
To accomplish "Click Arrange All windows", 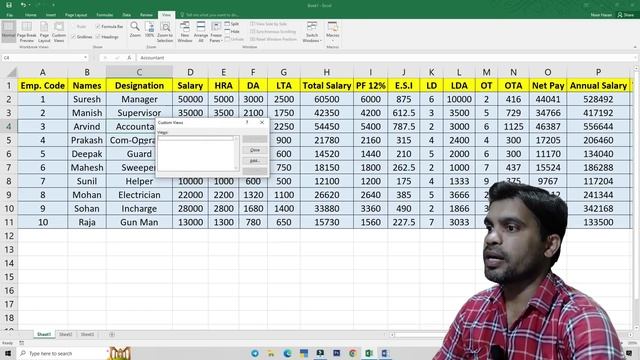I will point(201,32).
